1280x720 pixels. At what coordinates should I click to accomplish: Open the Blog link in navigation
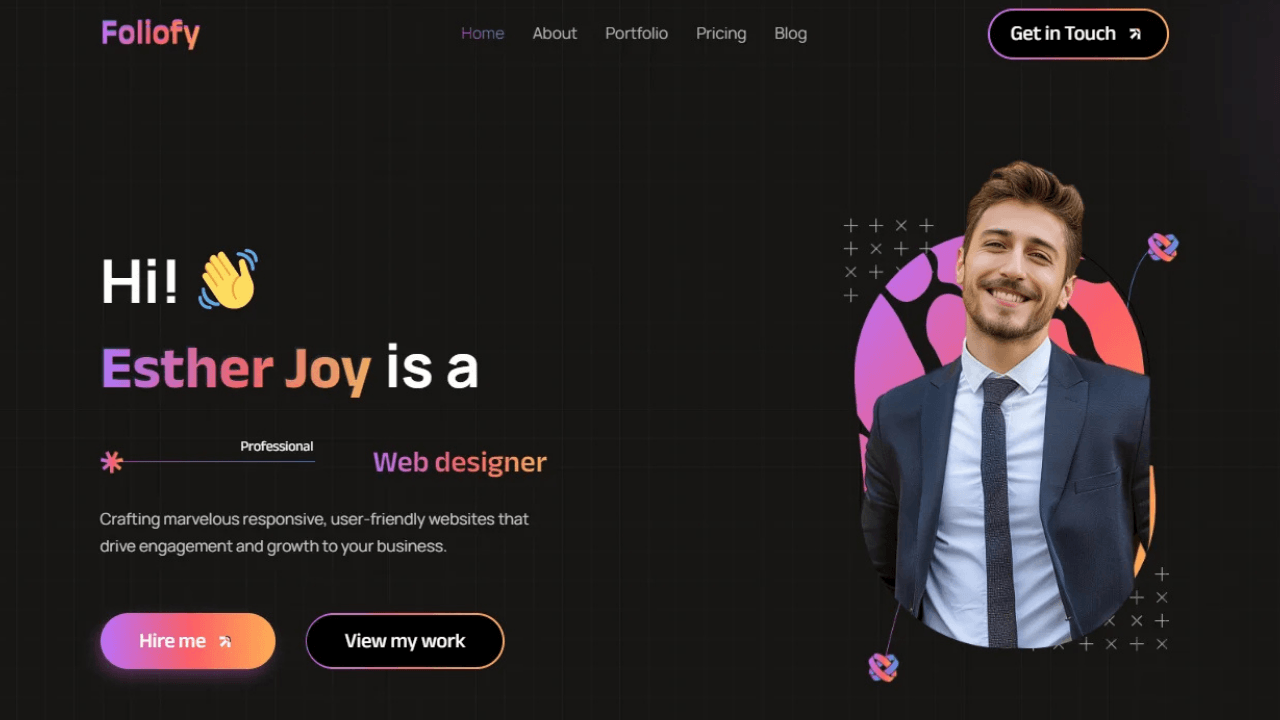[790, 33]
